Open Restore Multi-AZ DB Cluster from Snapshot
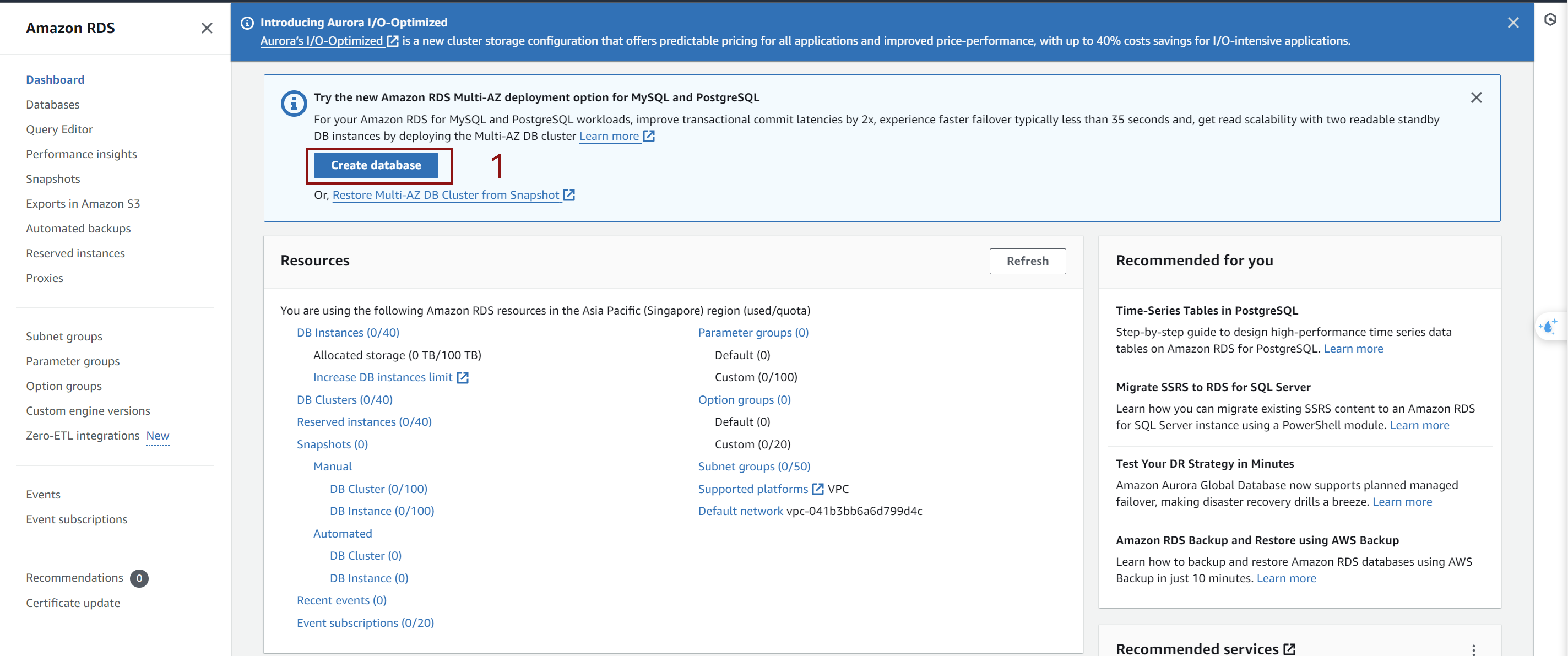 446,195
